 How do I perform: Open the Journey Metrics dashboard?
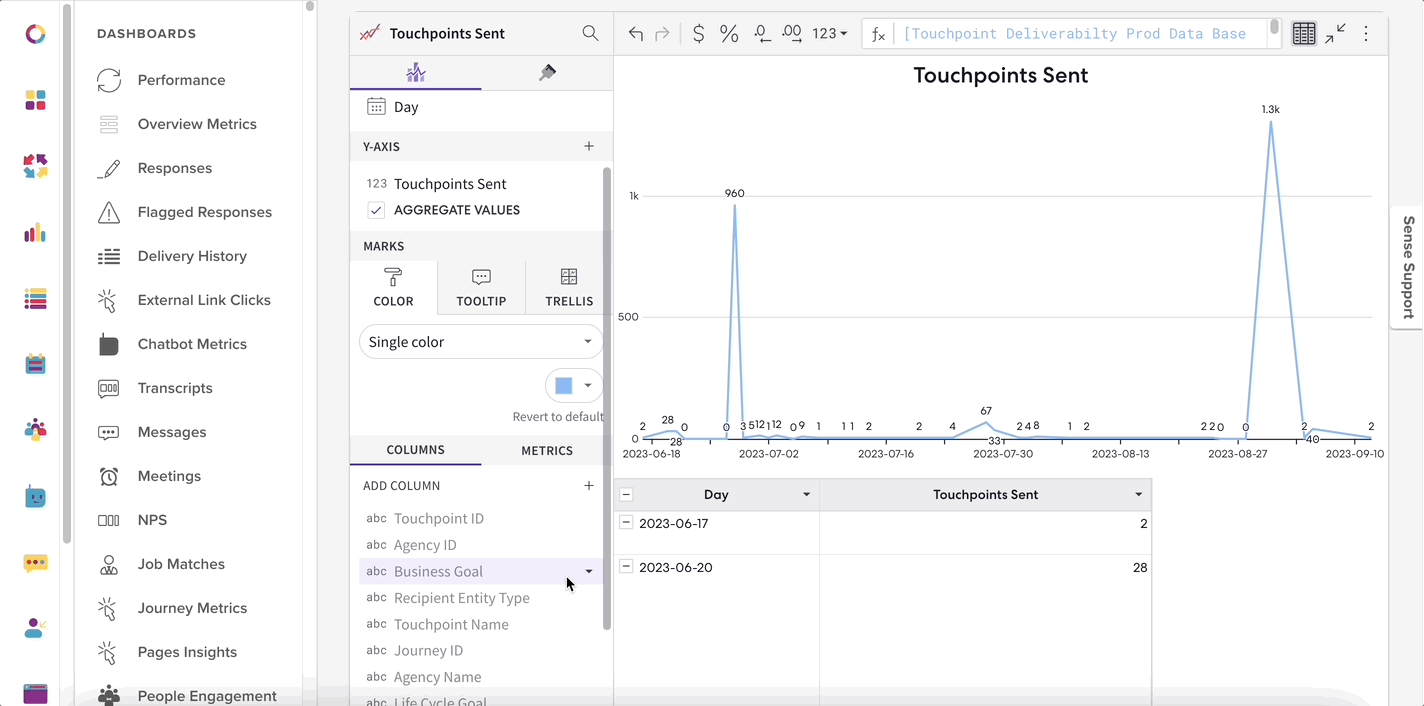[x=192, y=608]
